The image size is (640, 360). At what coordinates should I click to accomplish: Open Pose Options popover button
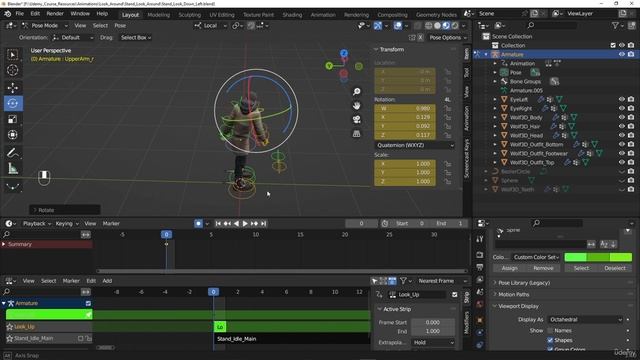(x=447, y=37)
